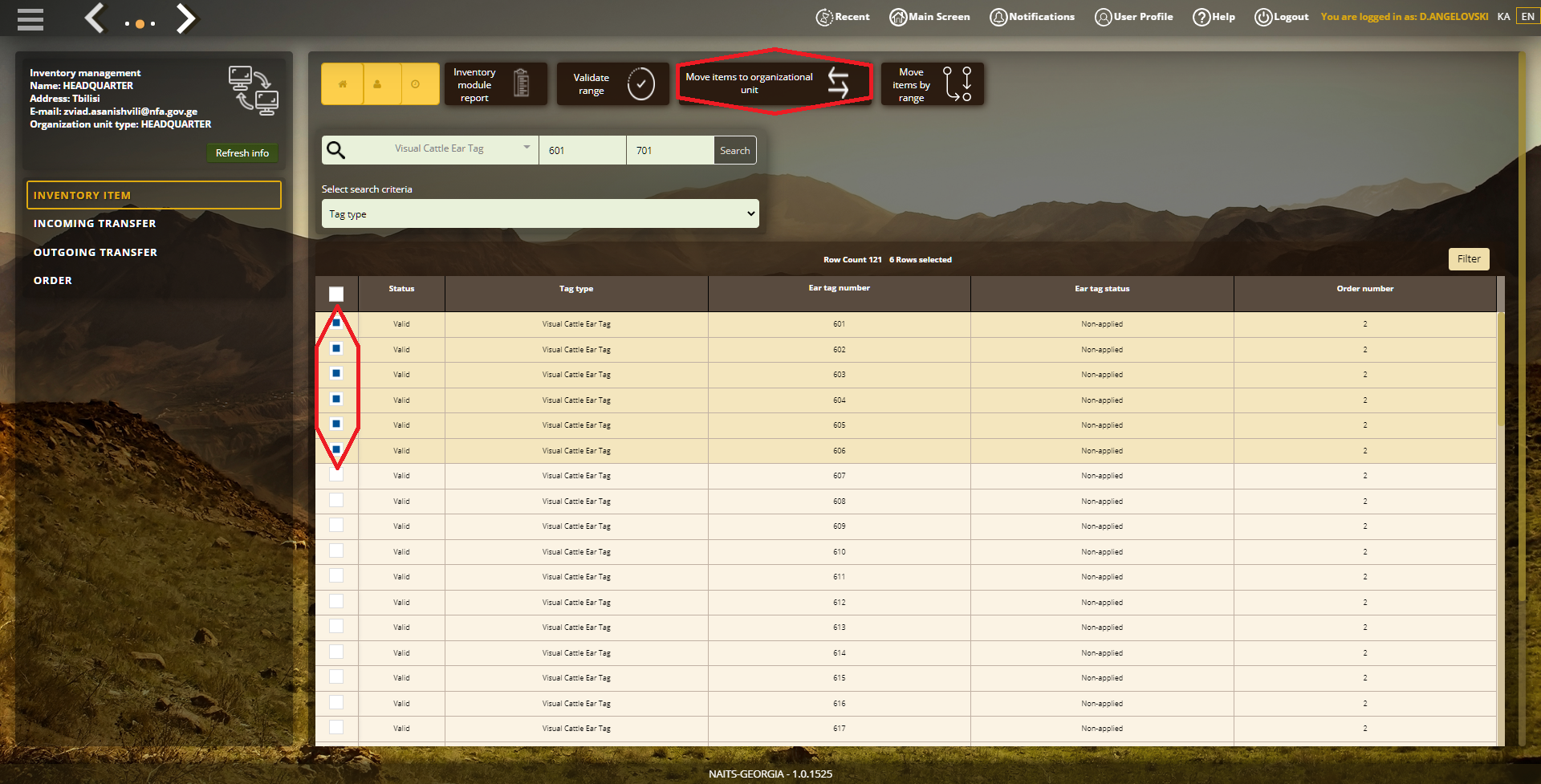Viewport: 1541px width, 784px height.
Task: Open the Outgoing Transfer menu item
Action: pos(96,252)
